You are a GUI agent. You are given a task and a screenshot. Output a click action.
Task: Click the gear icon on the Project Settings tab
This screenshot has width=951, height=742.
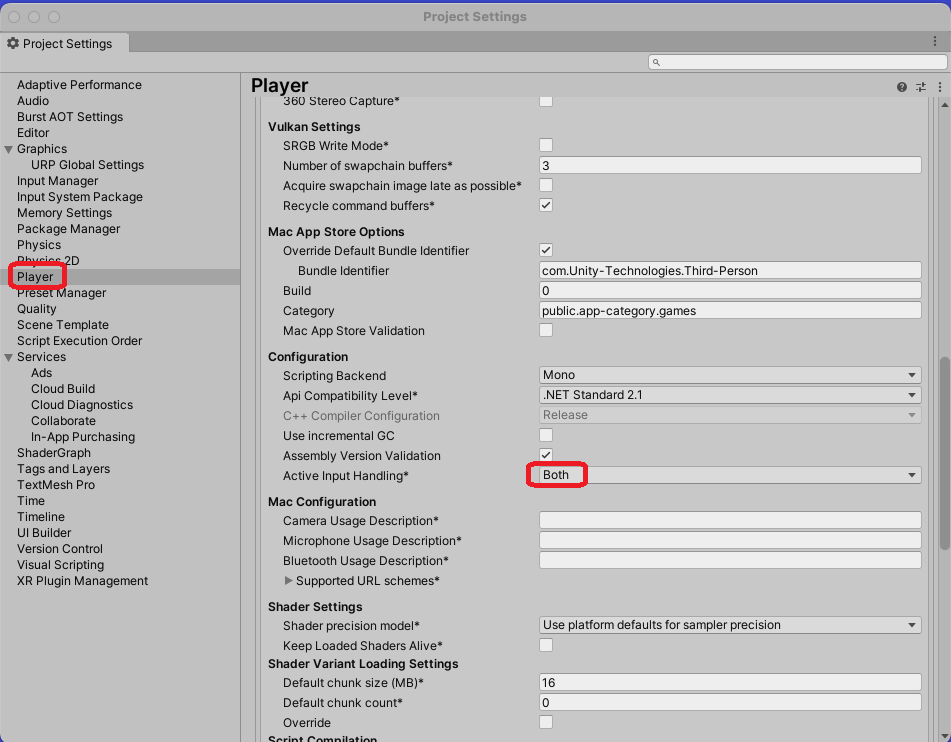13,44
